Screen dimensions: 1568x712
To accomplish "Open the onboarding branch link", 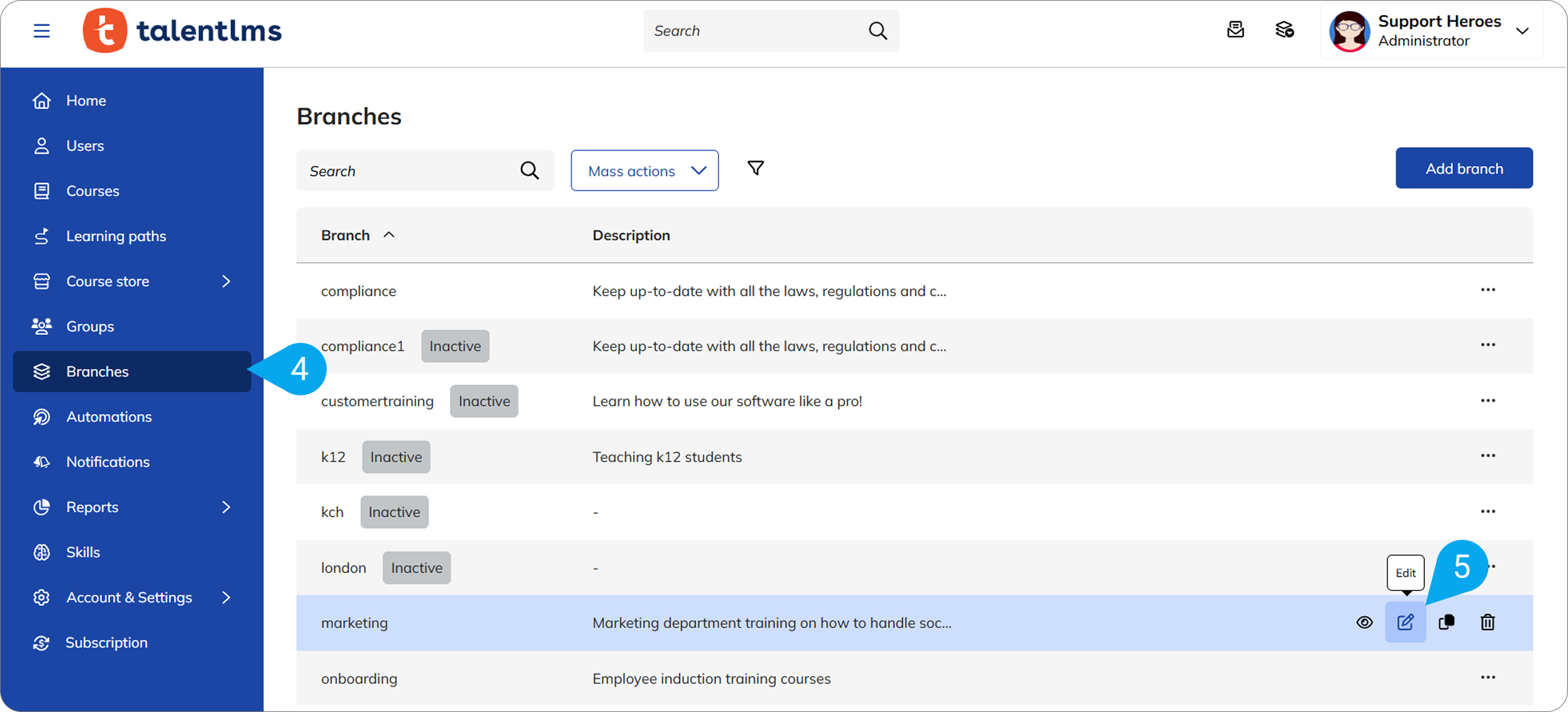I will tap(359, 679).
